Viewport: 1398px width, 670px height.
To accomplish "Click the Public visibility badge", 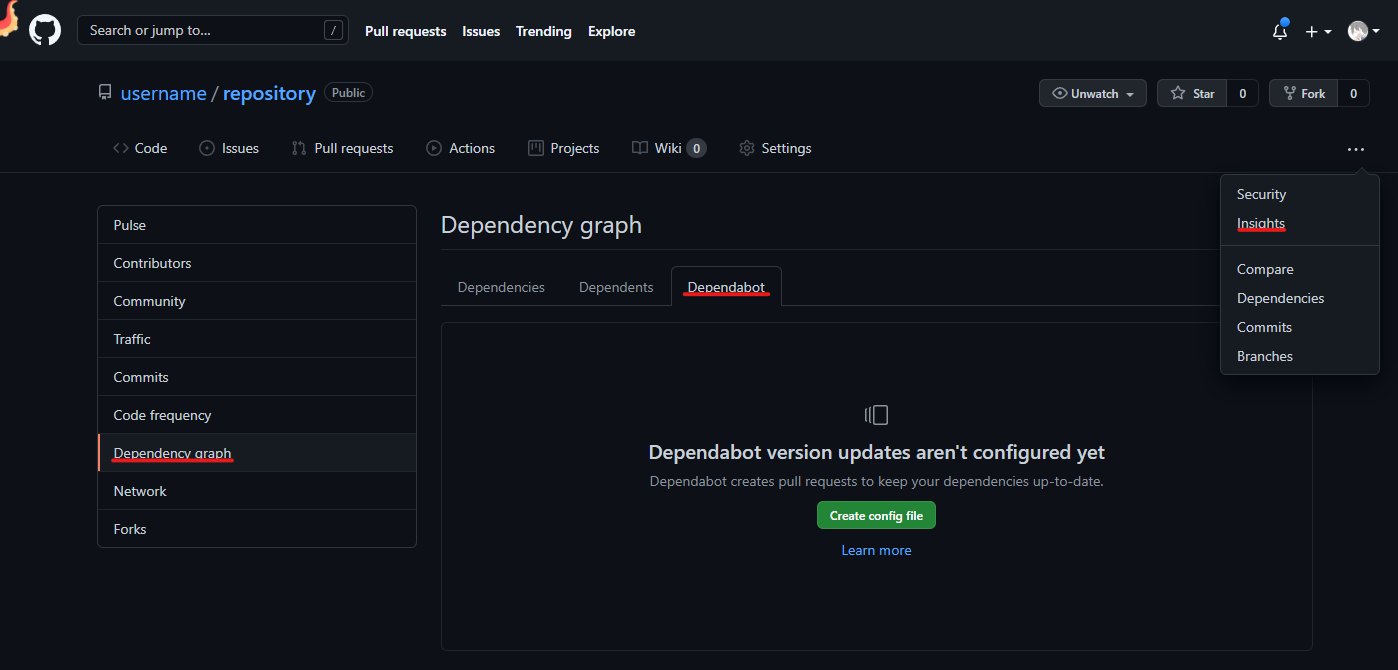I will 348,92.
